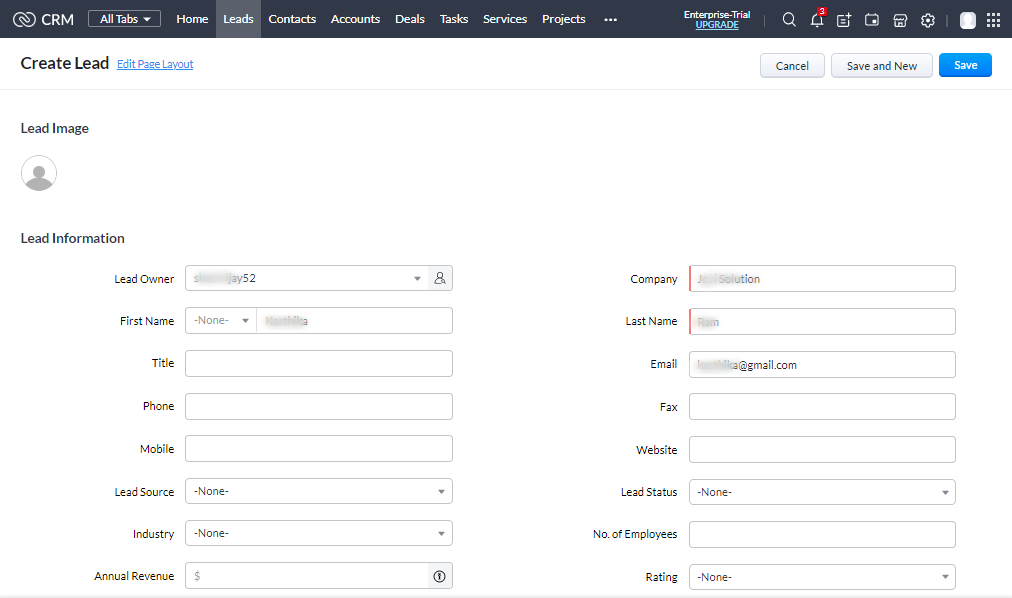Expand the Lead Source dropdown
This screenshot has width=1012, height=598.
(319, 492)
